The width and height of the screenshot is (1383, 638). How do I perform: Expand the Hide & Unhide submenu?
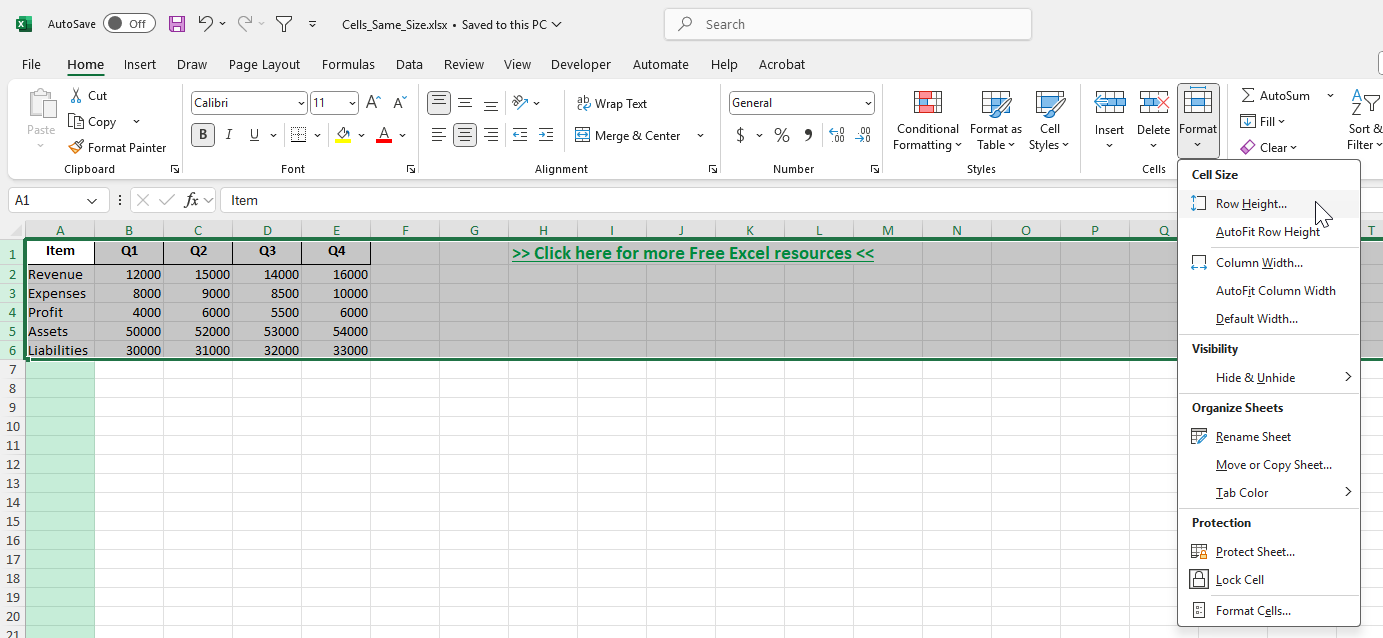click(x=1270, y=377)
